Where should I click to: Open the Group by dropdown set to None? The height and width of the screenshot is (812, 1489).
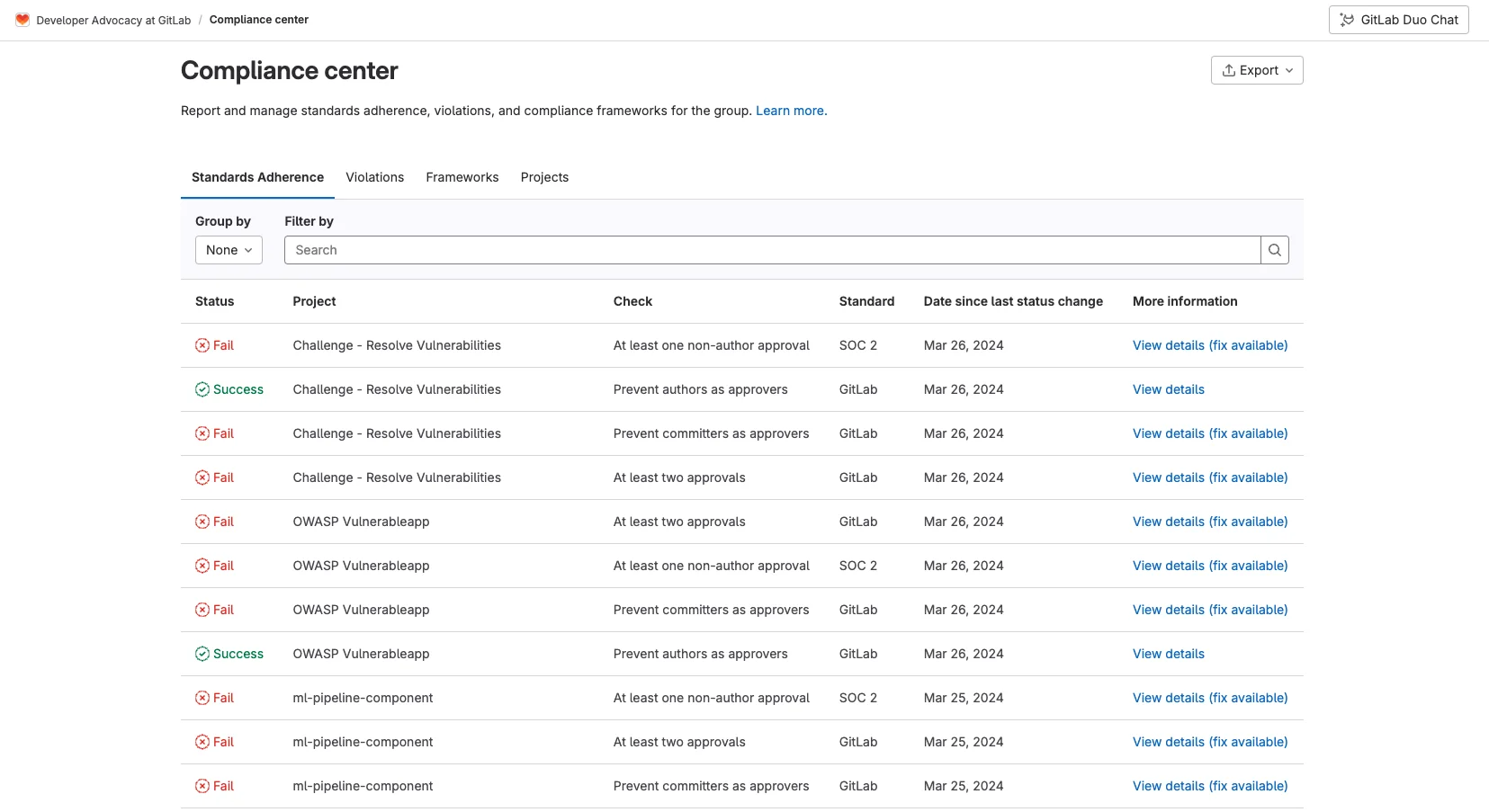(x=229, y=250)
